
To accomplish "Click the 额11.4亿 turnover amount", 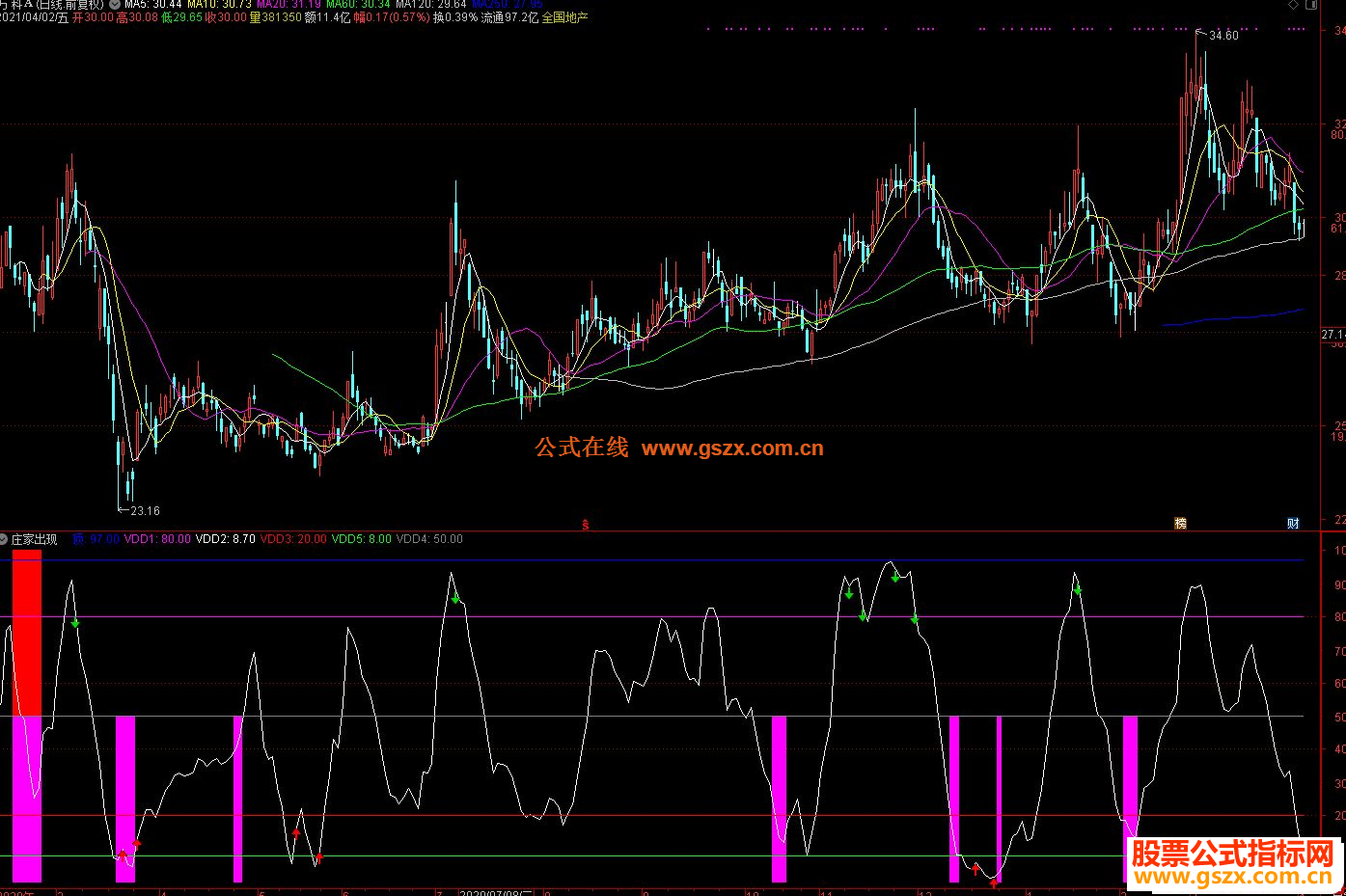I will coord(328,17).
